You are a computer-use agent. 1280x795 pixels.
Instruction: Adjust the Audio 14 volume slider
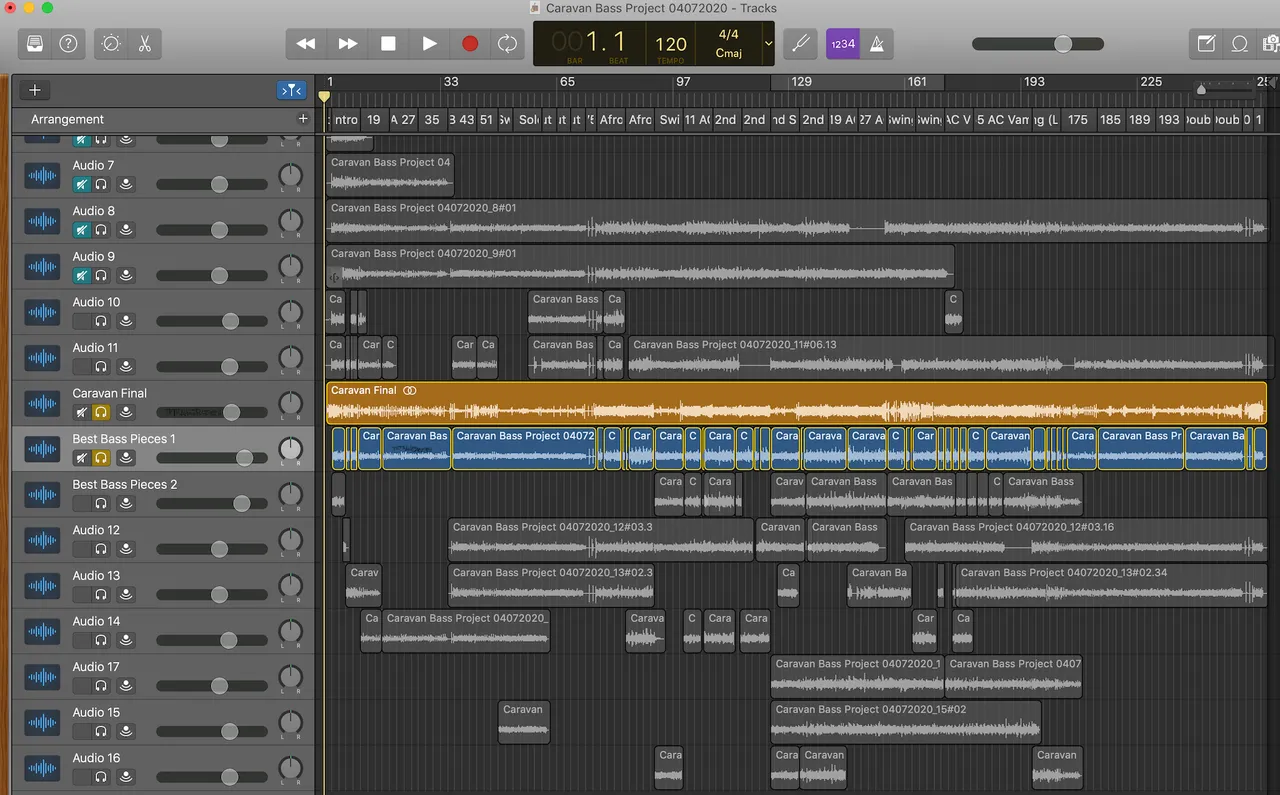(212, 640)
